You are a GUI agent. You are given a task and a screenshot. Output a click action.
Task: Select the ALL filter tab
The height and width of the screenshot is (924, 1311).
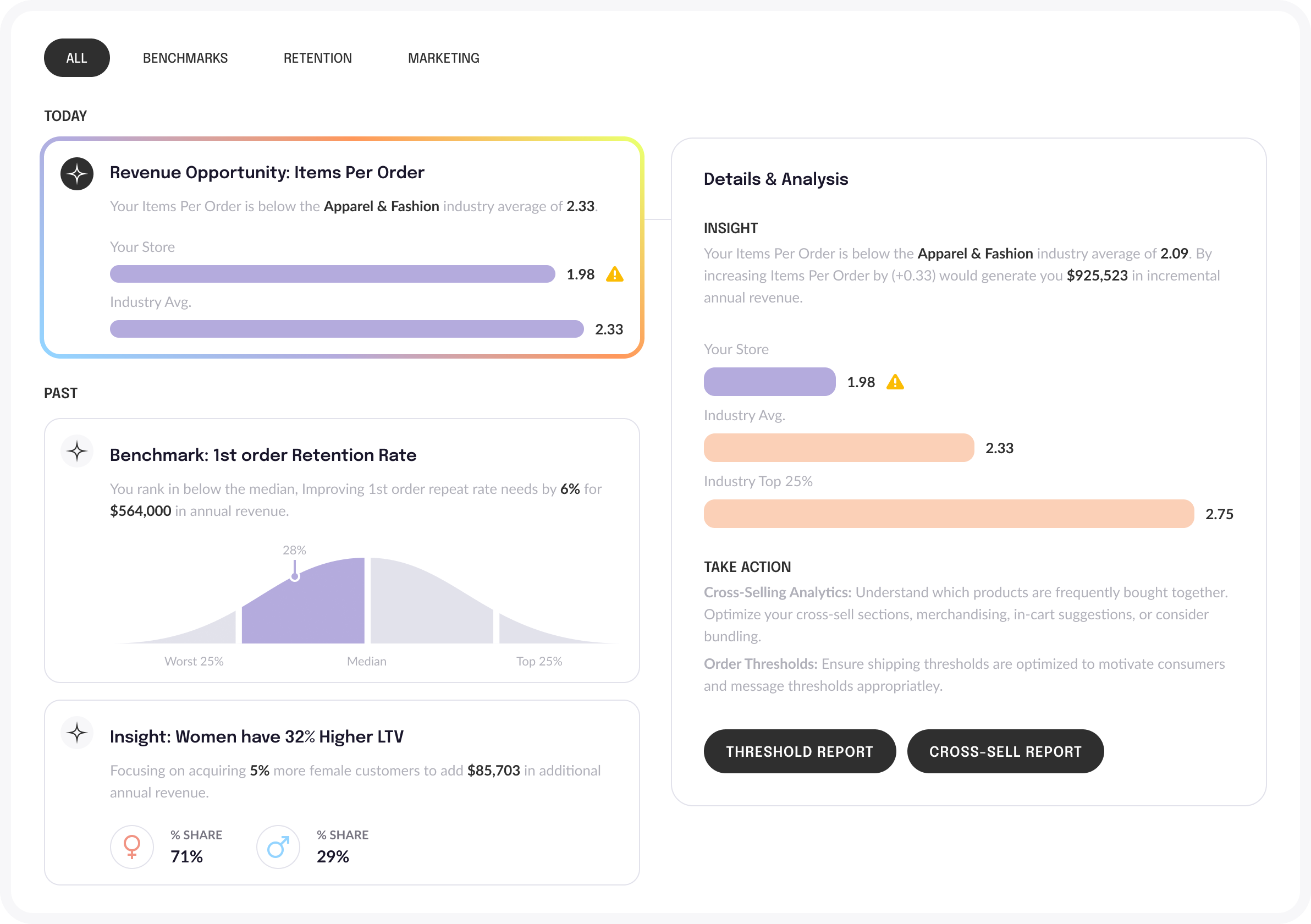pyautogui.click(x=76, y=58)
